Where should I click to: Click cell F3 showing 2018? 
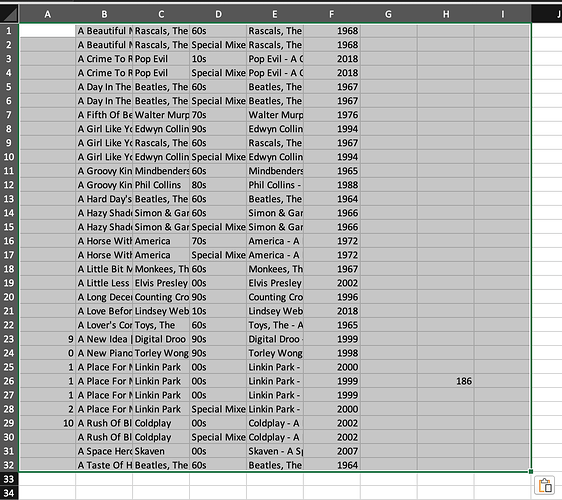[332, 59]
